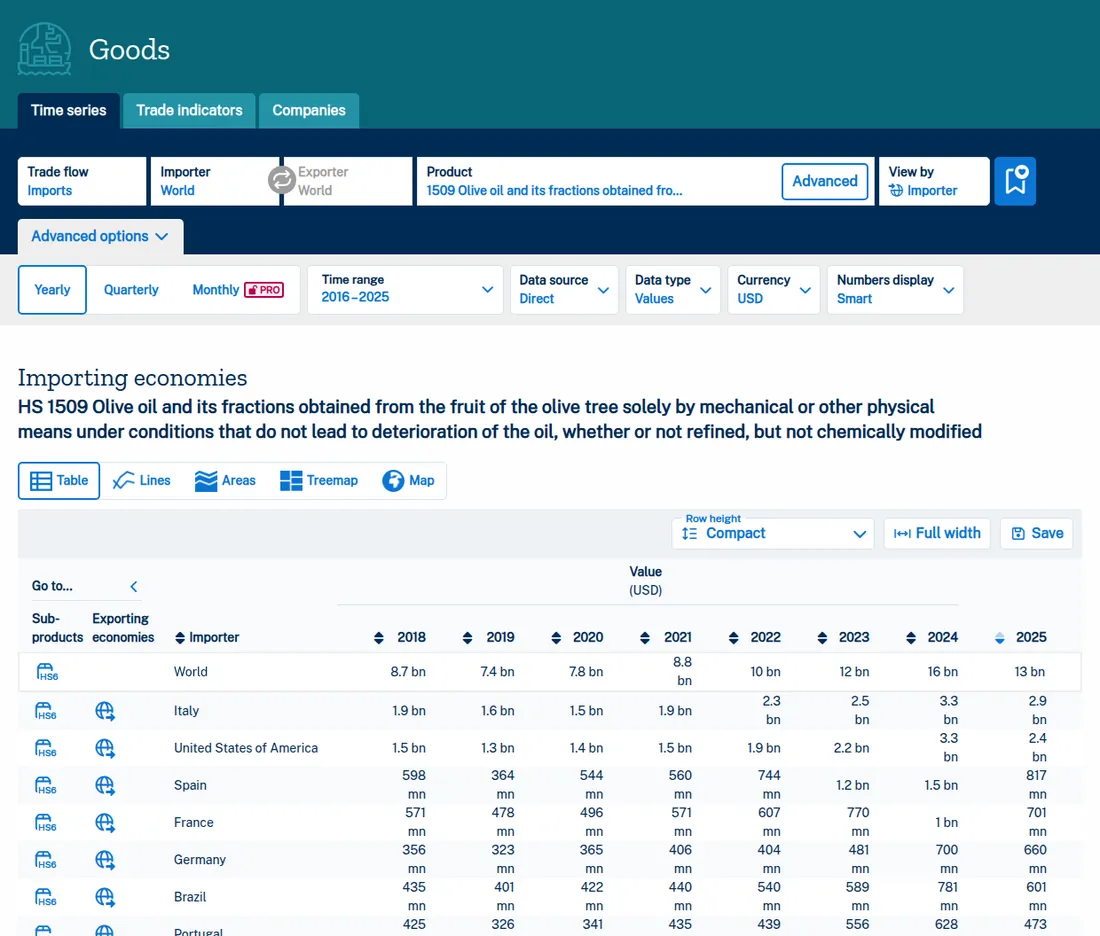
Task: Show exporting economies globe for Brazil
Action: [105, 897]
